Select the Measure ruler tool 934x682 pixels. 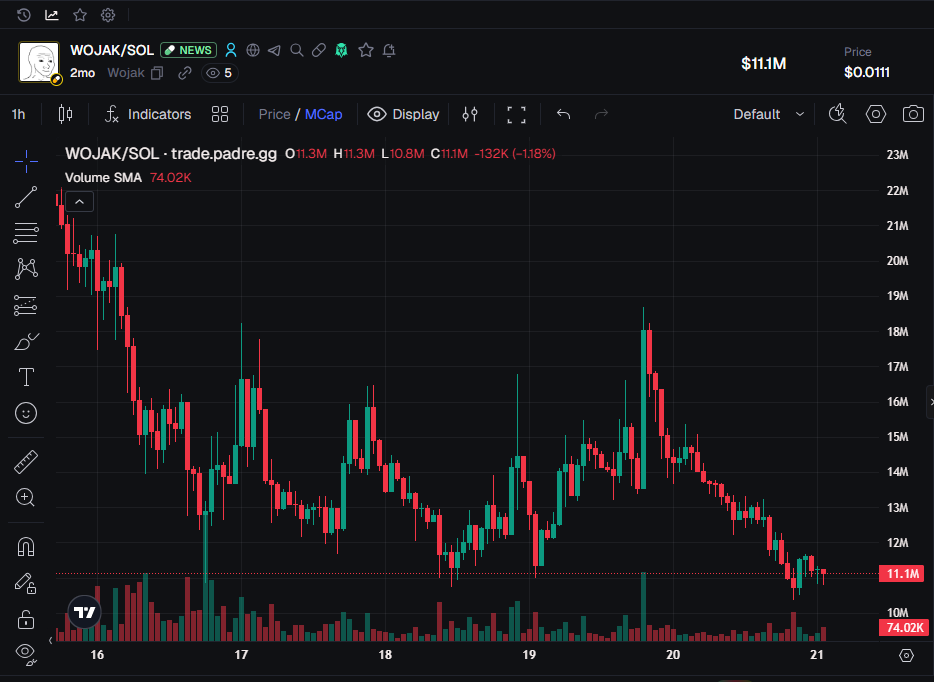pyautogui.click(x=25, y=461)
